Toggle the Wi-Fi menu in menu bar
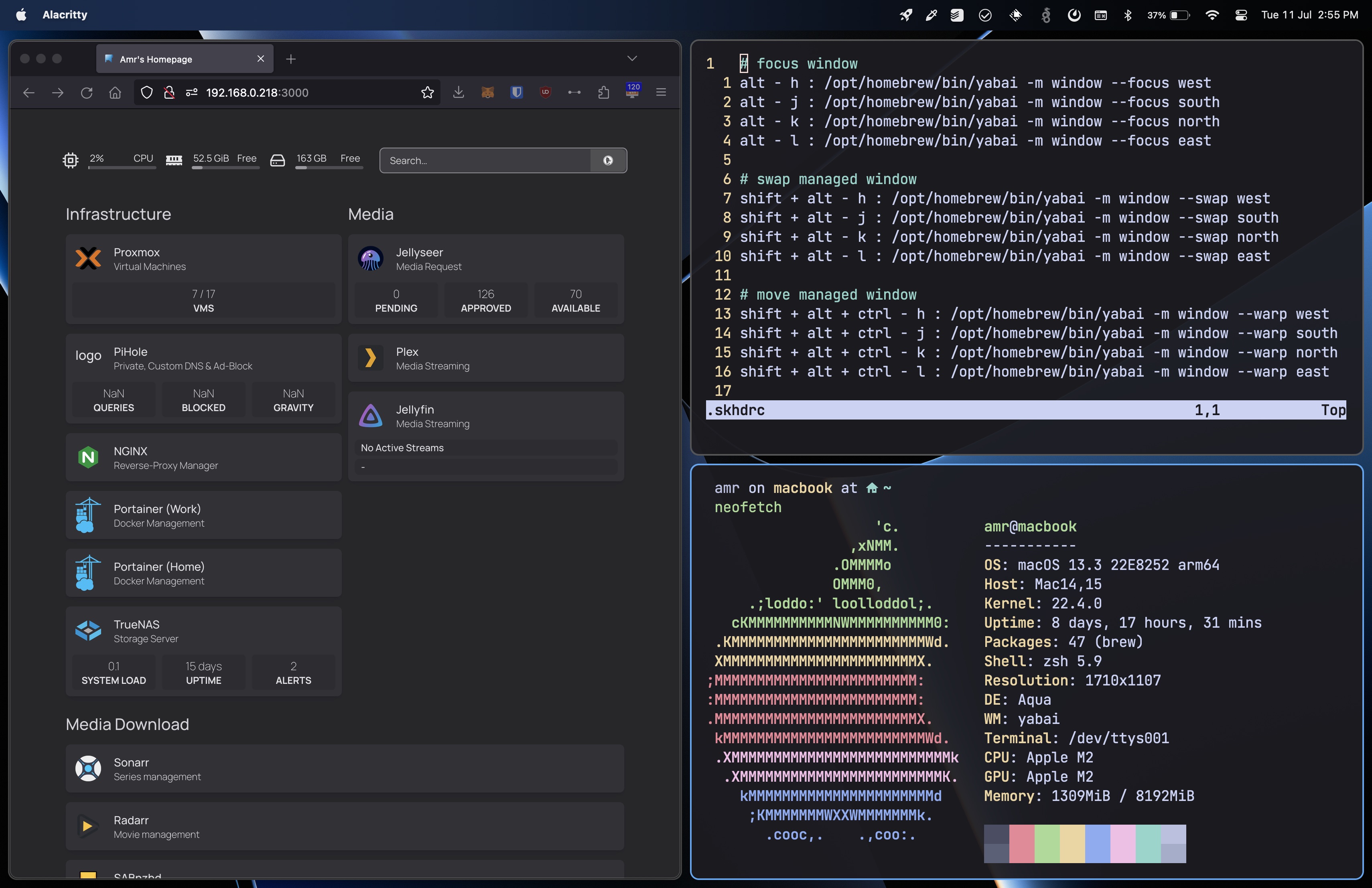 (1212, 15)
